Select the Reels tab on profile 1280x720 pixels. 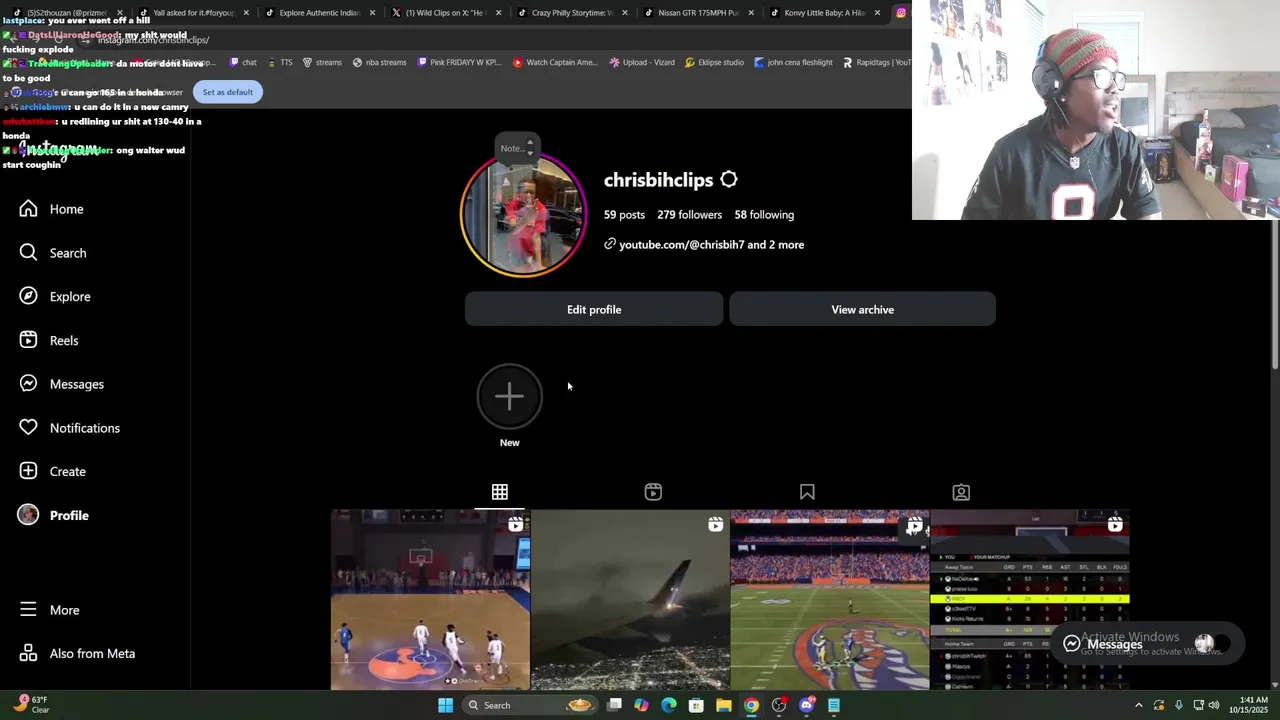coord(653,492)
